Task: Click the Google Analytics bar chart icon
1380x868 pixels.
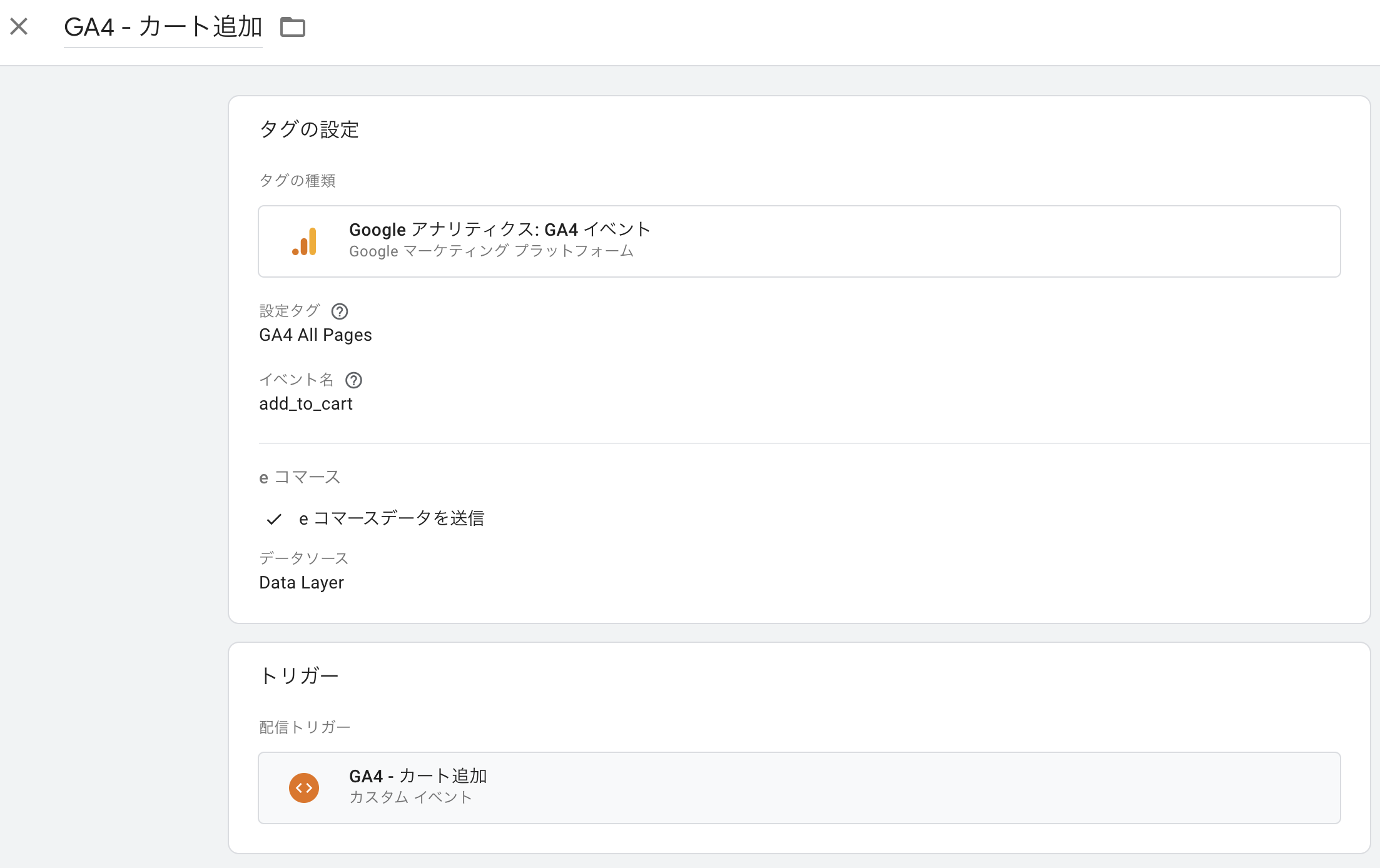Action: (x=305, y=241)
